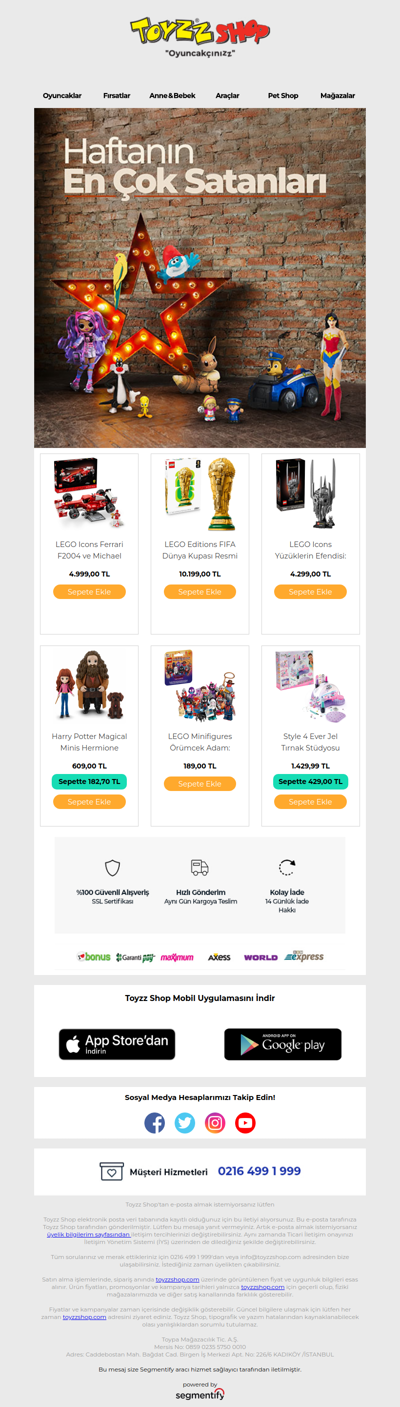Open the Pet Shop menu item
The image size is (400, 1407).
point(283,96)
